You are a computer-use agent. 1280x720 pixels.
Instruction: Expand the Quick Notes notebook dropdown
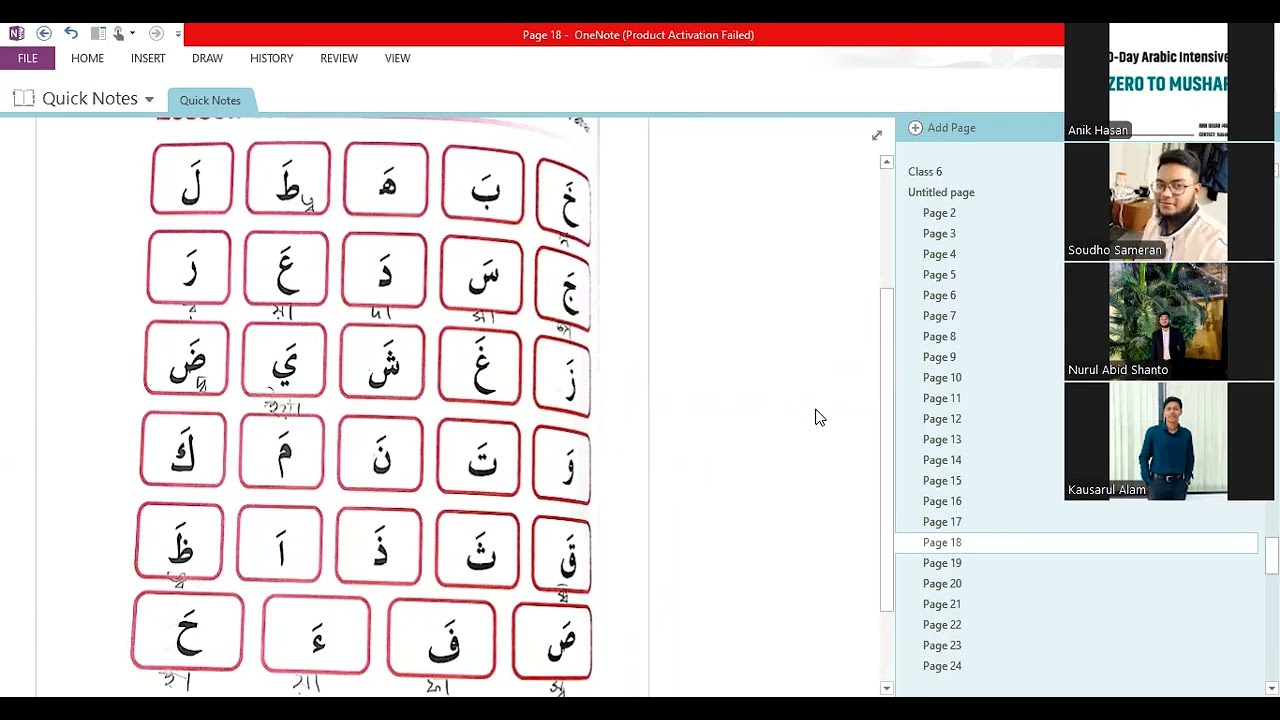[x=149, y=99]
